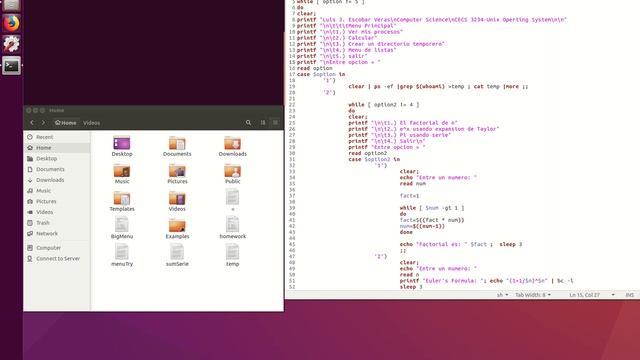
Task: Select Music in the sidebar
Action: [57, 191]
